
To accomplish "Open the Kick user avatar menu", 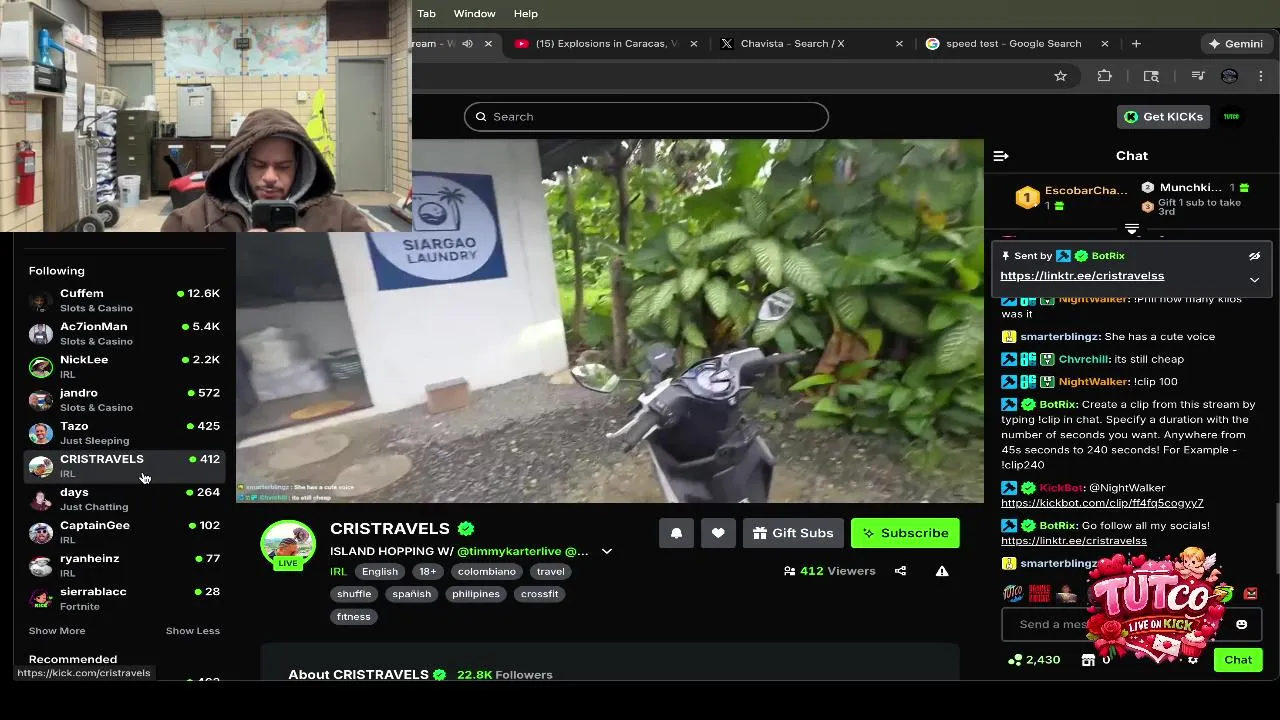I will coord(1231,116).
